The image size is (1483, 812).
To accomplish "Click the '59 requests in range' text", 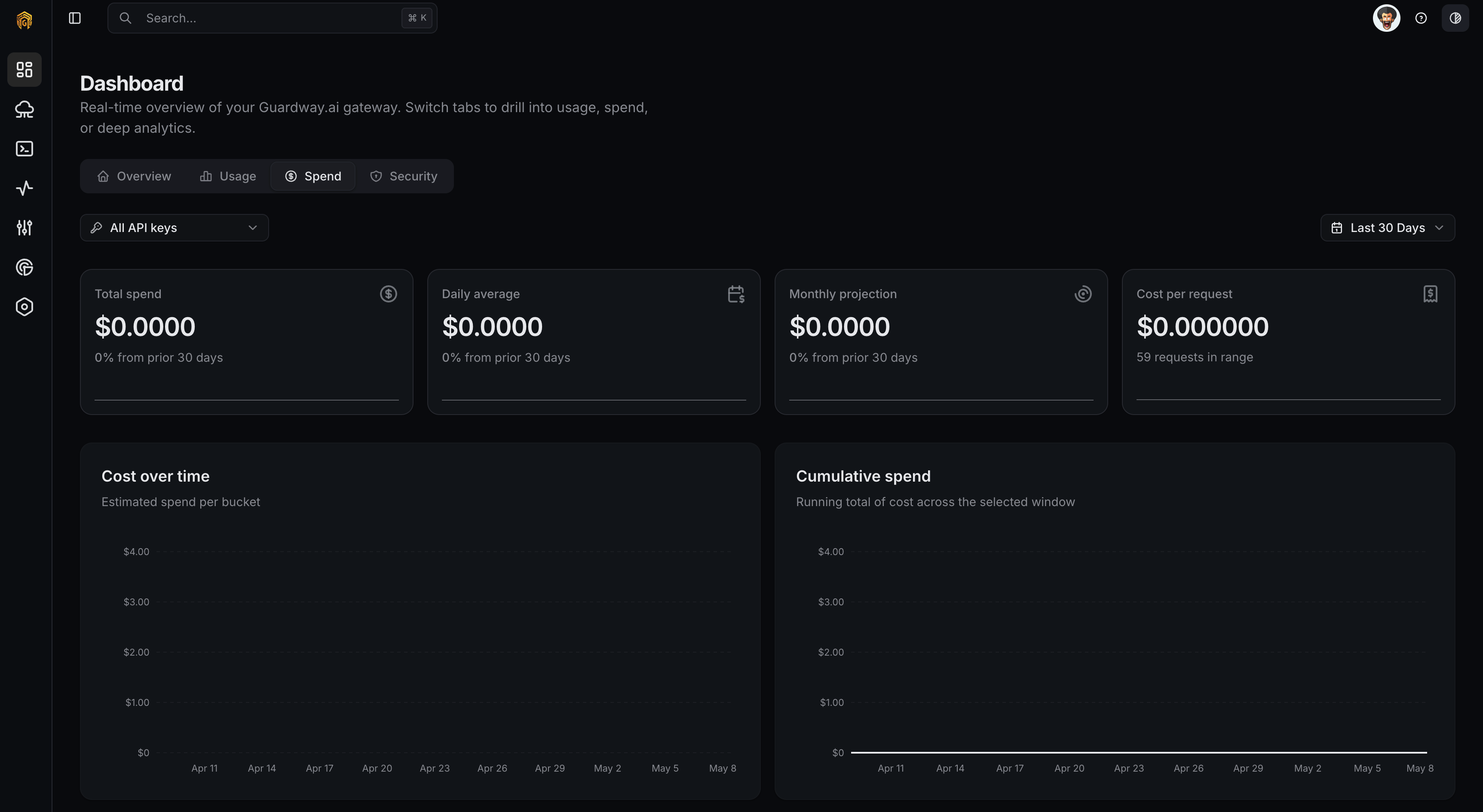I will (x=1195, y=357).
